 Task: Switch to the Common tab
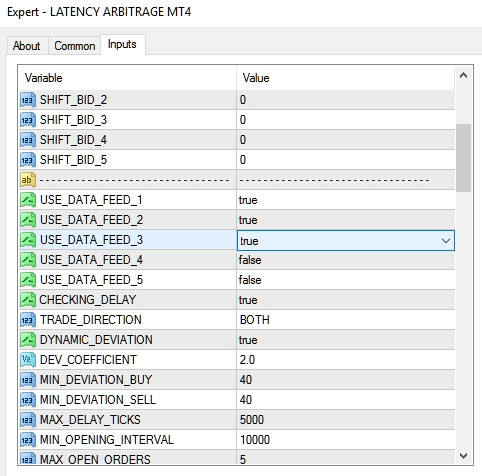click(x=75, y=46)
